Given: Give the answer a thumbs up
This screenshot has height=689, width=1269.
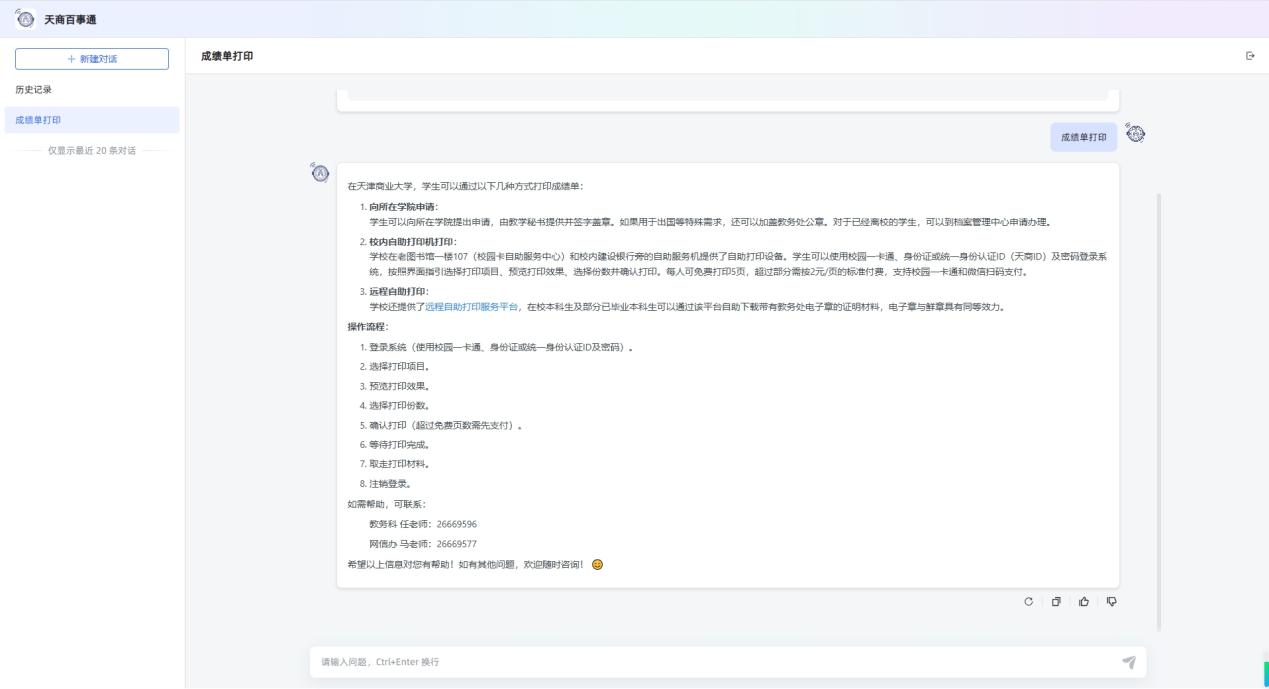Looking at the screenshot, I should [1084, 601].
